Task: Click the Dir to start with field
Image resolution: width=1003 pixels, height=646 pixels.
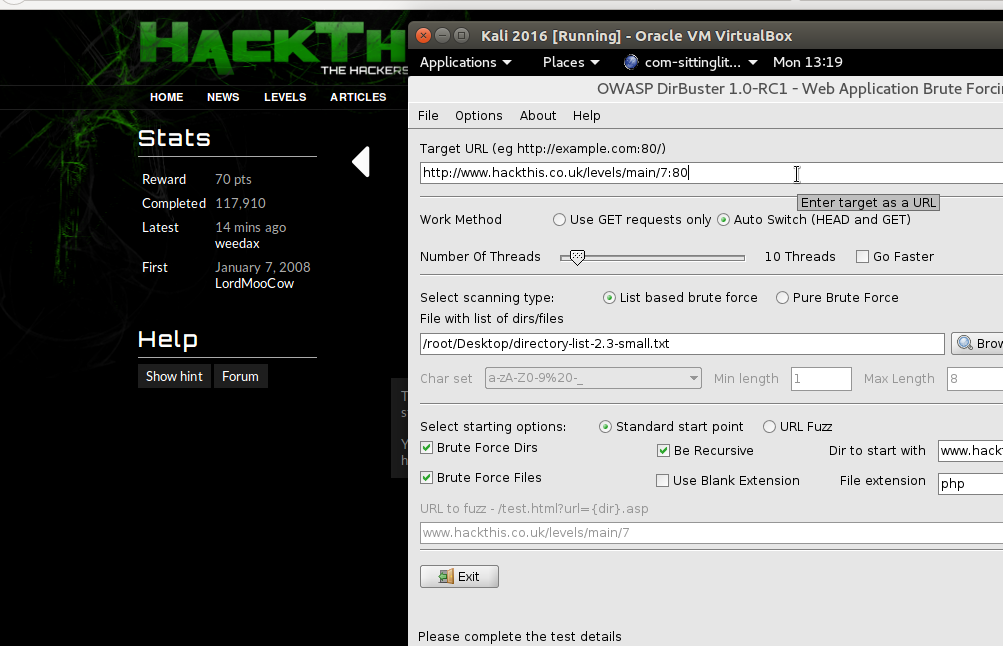Action: [x=970, y=451]
